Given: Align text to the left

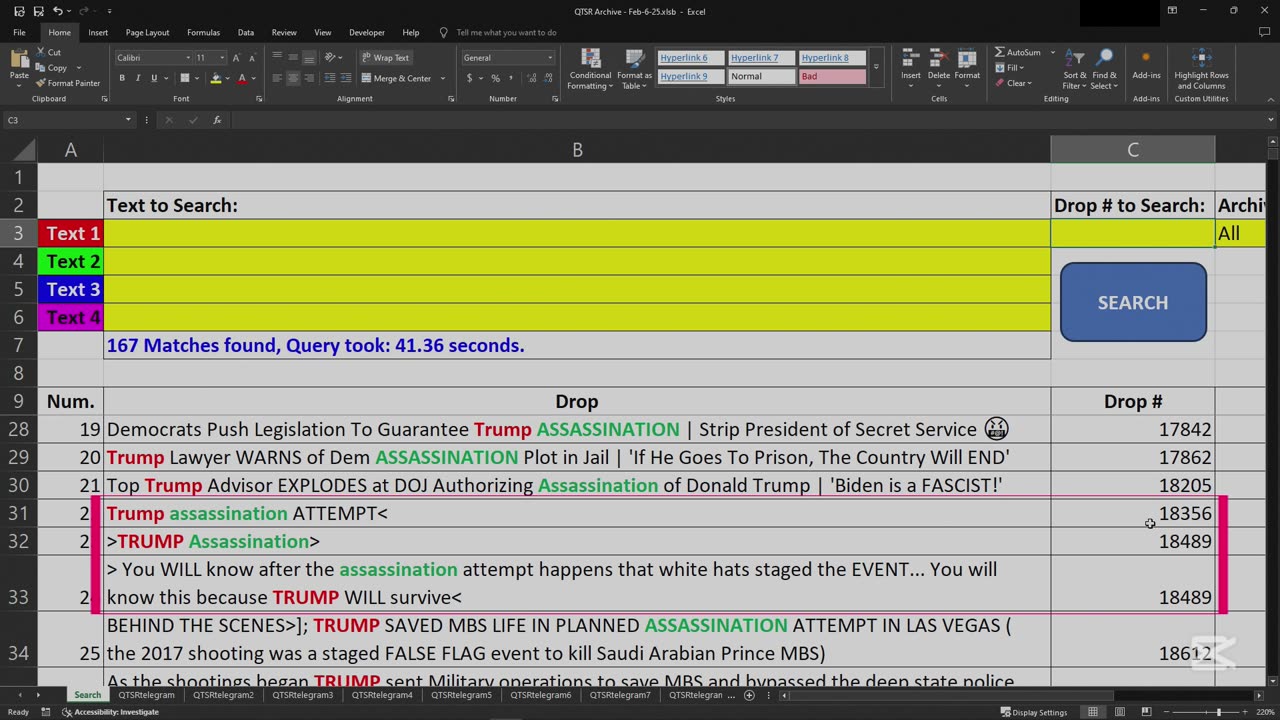Looking at the screenshot, I should [x=277, y=78].
